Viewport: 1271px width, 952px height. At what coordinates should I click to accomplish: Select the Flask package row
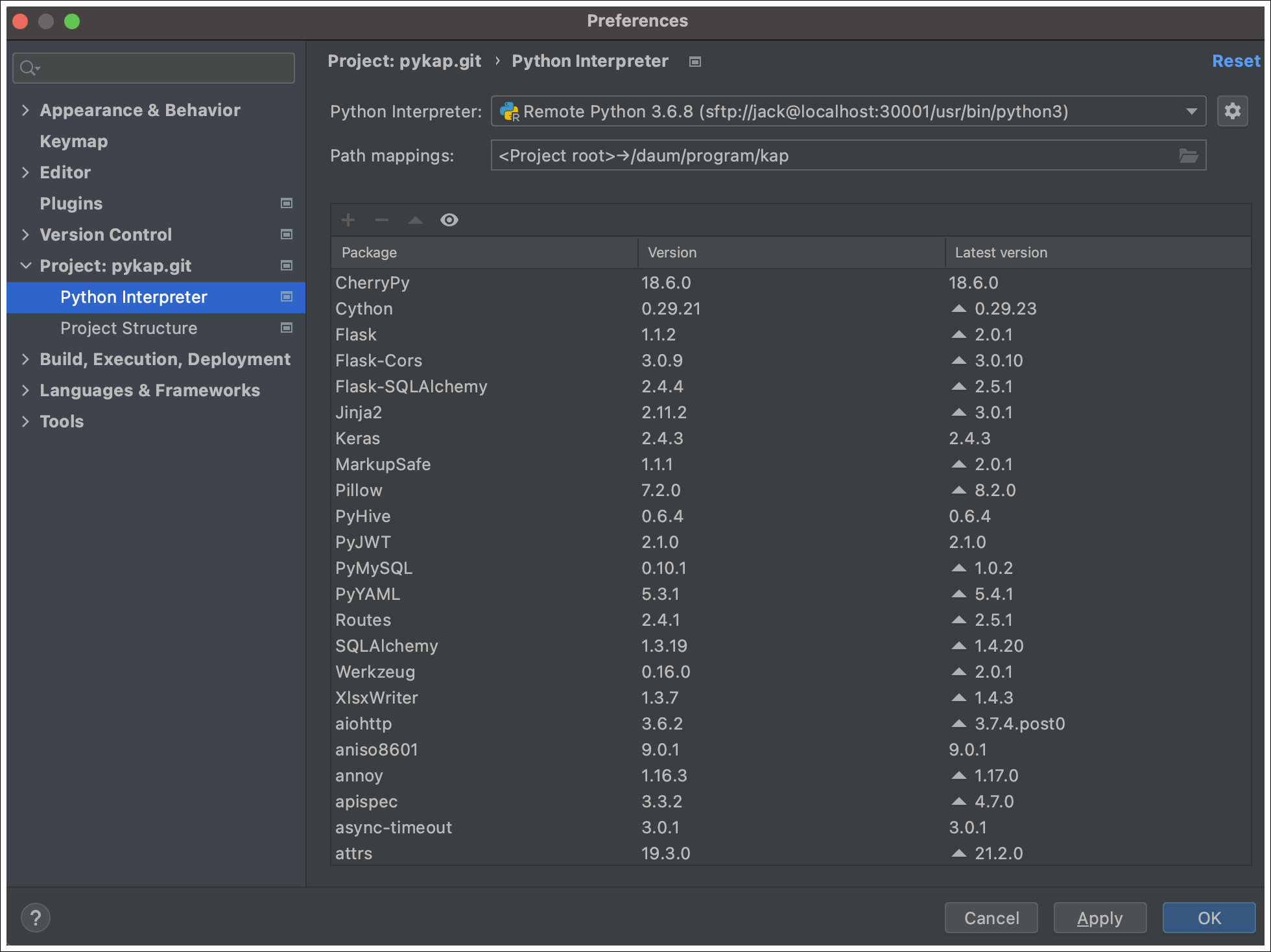[x=790, y=335]
